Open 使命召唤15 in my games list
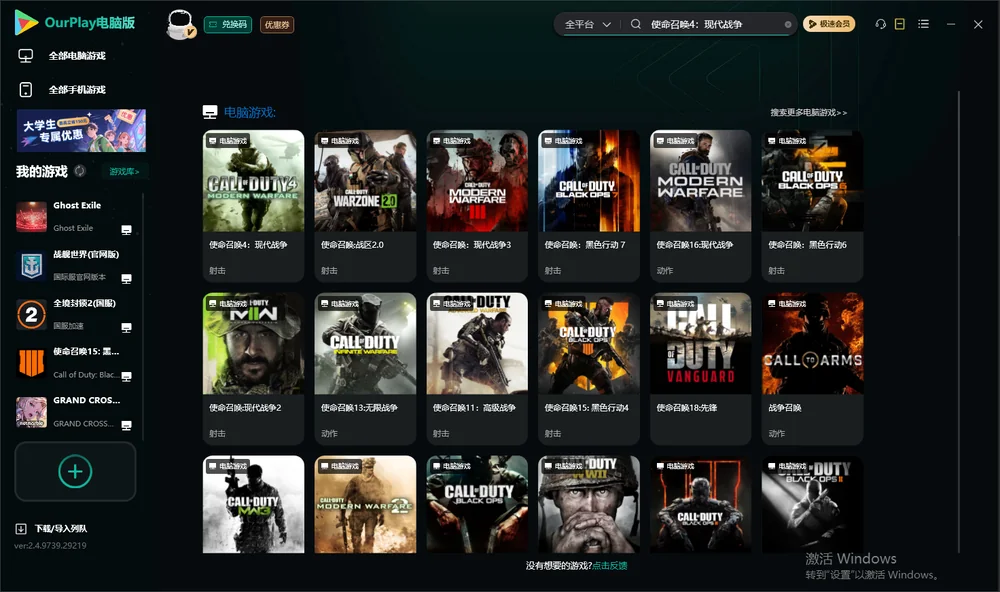Viewport: 1000px width, 592px height. pos(77,363)
